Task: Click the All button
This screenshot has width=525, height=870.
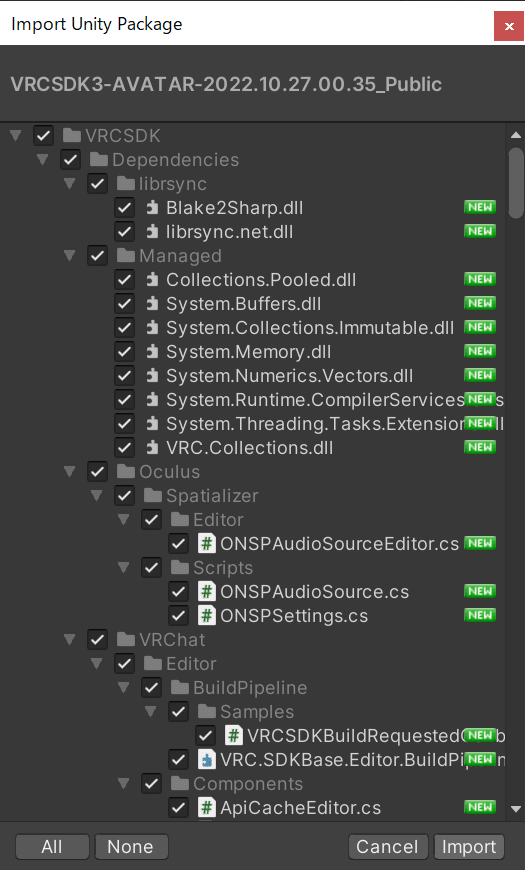Action: click(x=52, y=847)
